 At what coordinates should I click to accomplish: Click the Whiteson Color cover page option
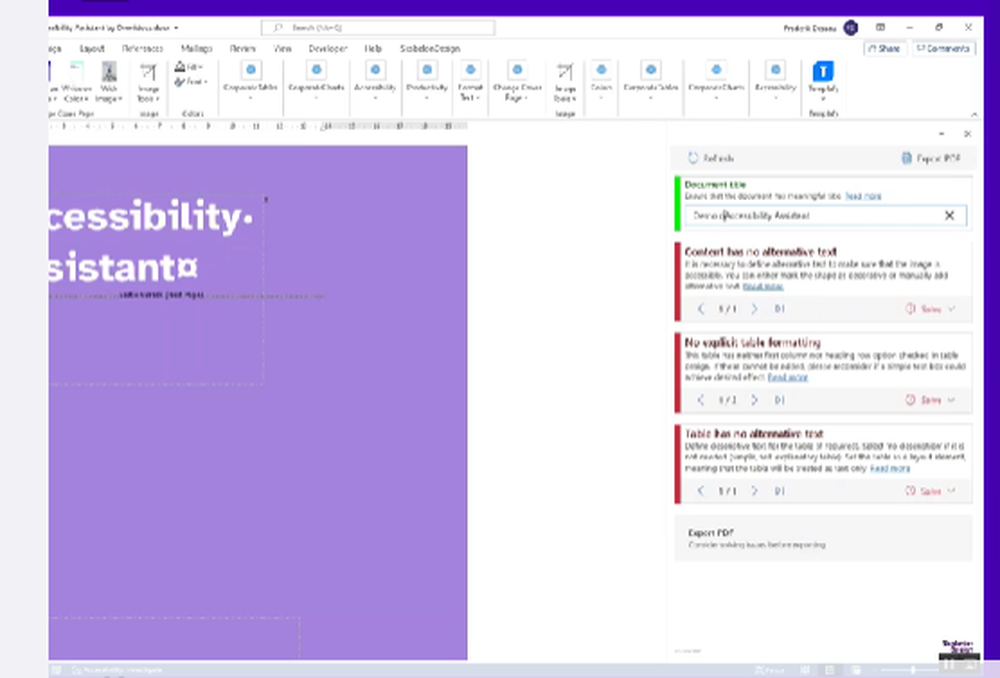(x=77, y=82)
